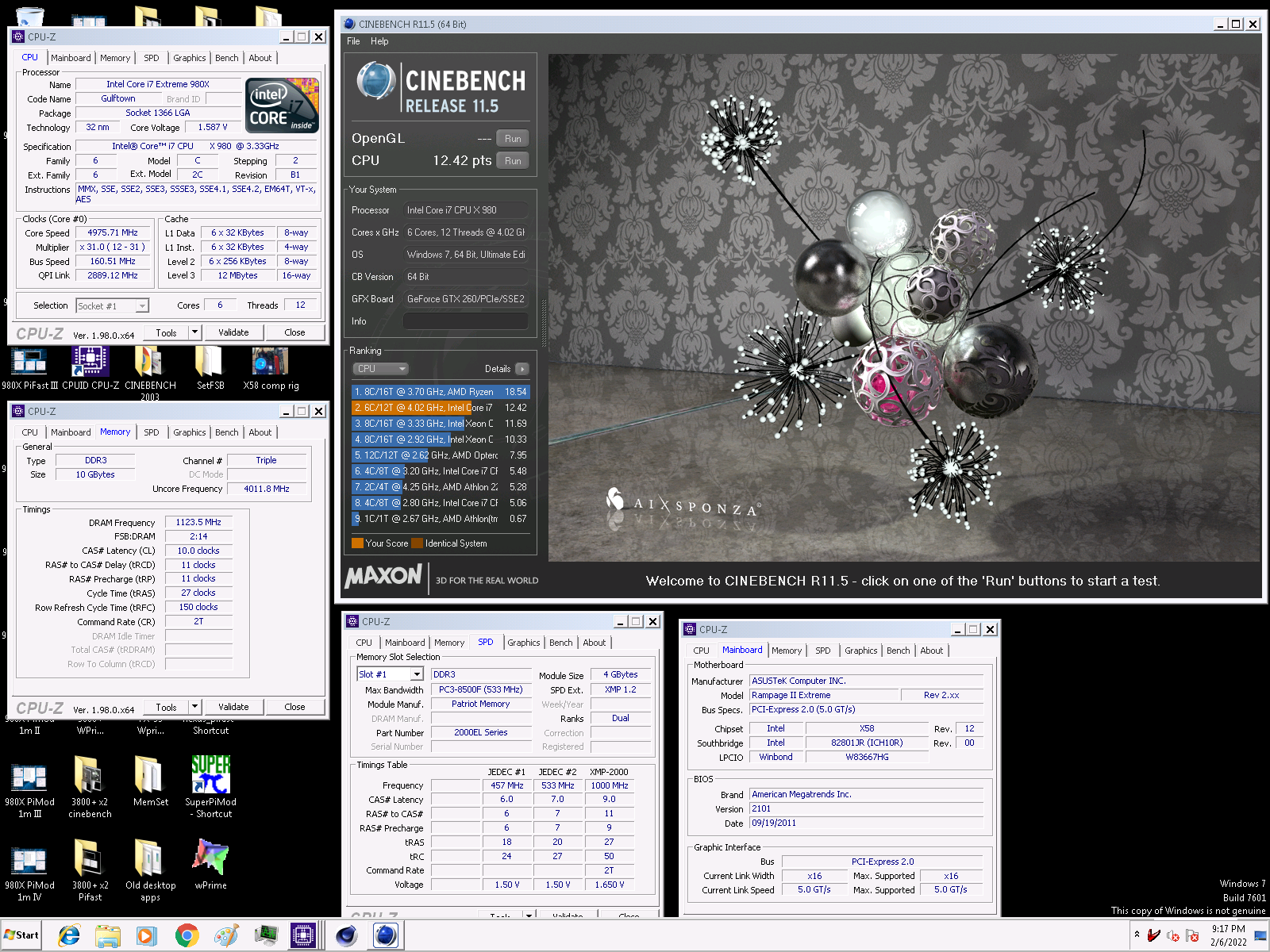Click Tools button in the Memory CPU-Z window
Image resolution: width=1270 pixels, height=952 pixels.
coord(167,707)
